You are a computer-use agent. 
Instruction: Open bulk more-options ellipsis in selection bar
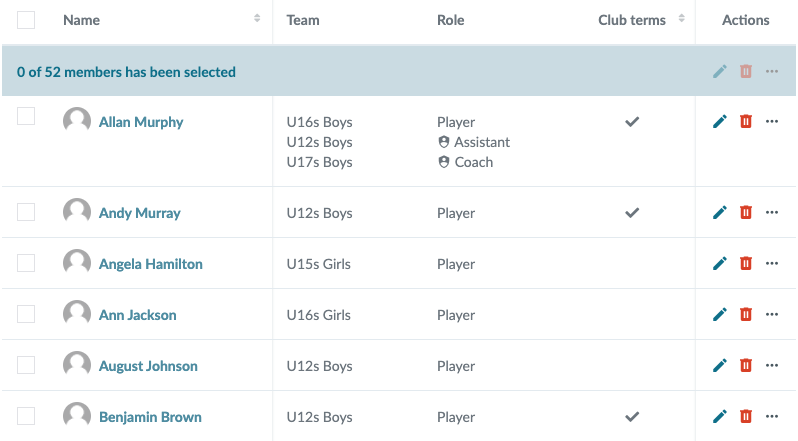click(772, 71)
